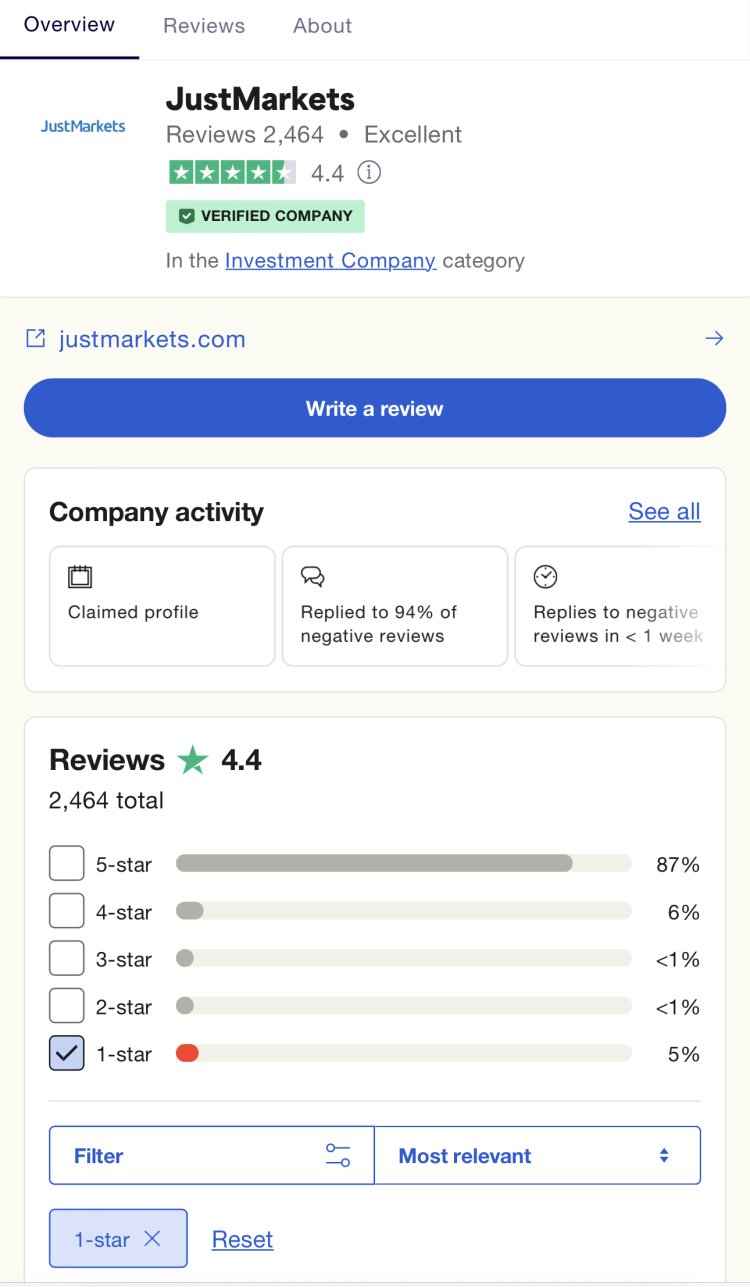The height and width of the screenshot is (1287, 750).
Task: Check the 3-star filter checkbox
Action: click(x=66, y=957)
